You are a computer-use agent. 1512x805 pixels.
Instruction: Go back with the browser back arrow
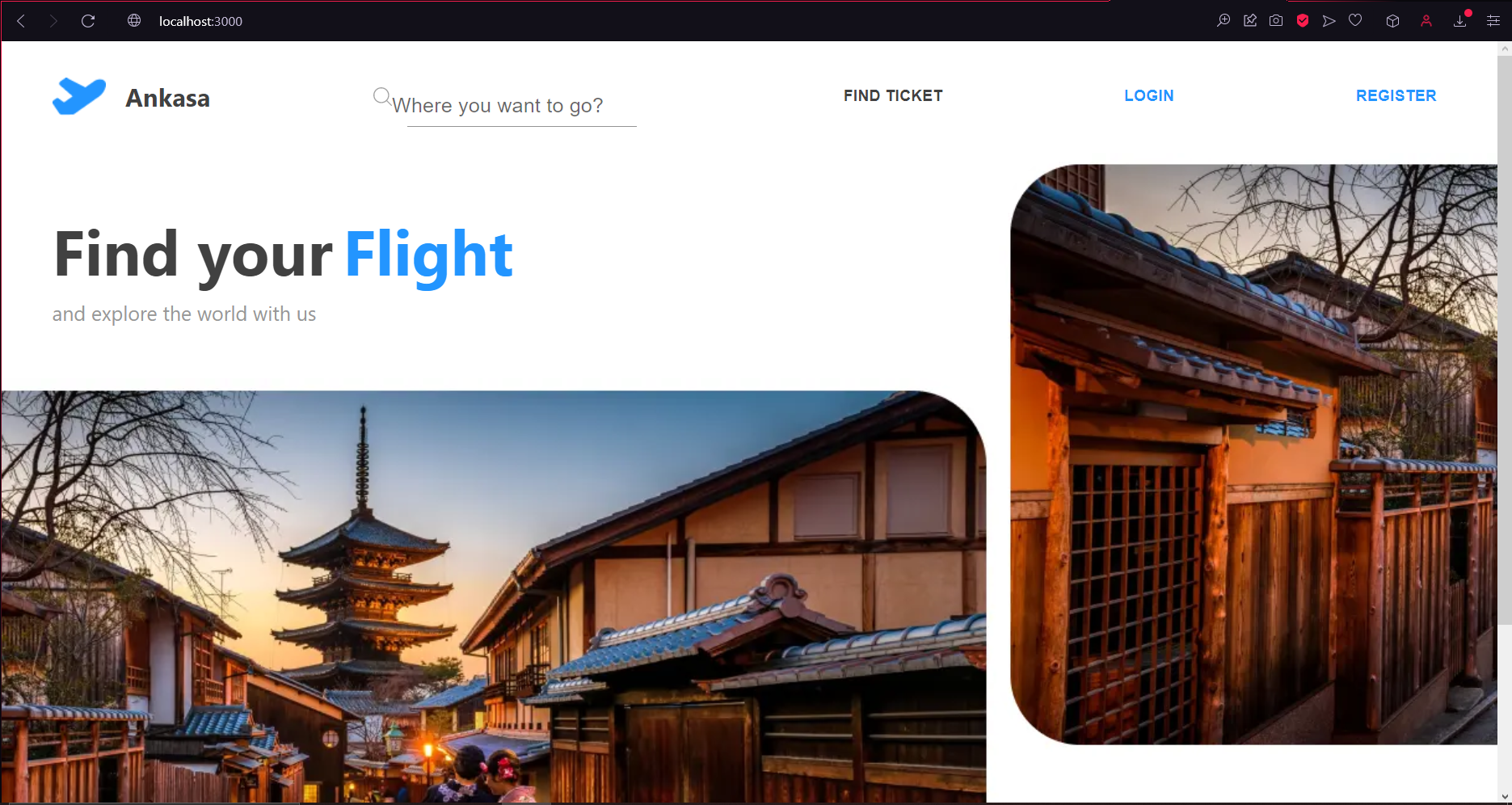pos(22,21)
